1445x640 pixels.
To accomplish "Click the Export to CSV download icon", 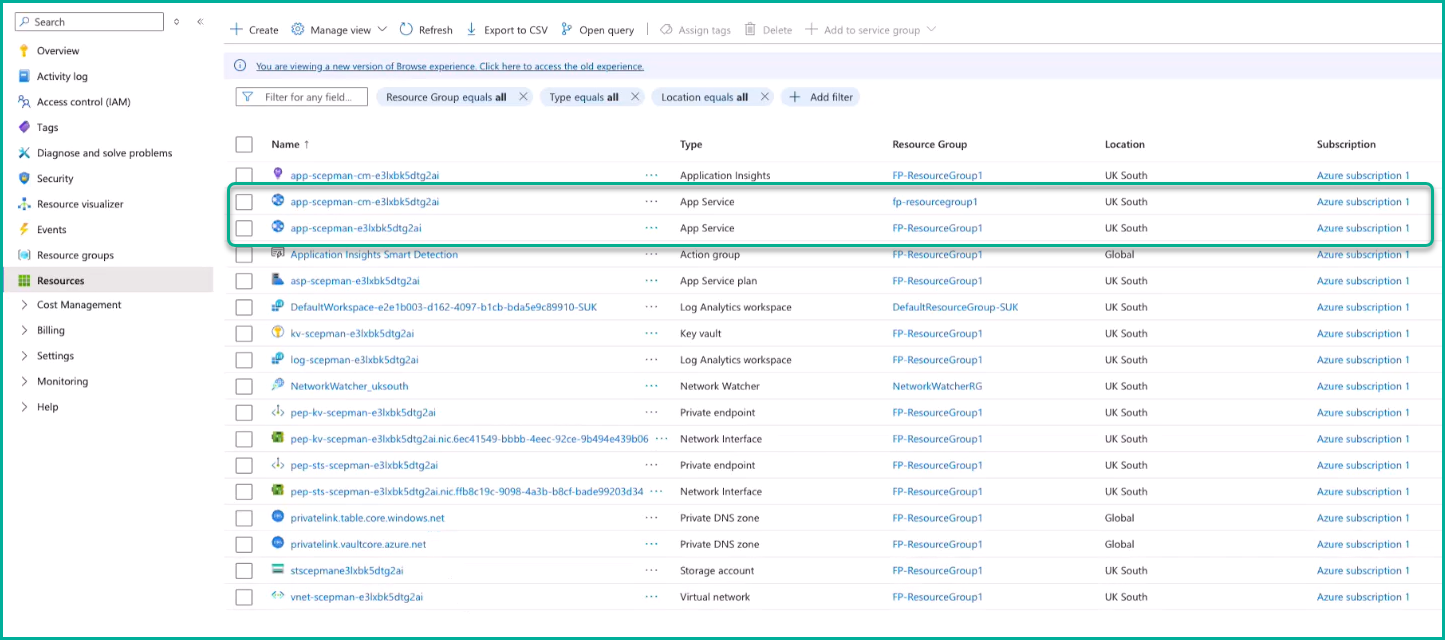I will (x=472, y=30).
